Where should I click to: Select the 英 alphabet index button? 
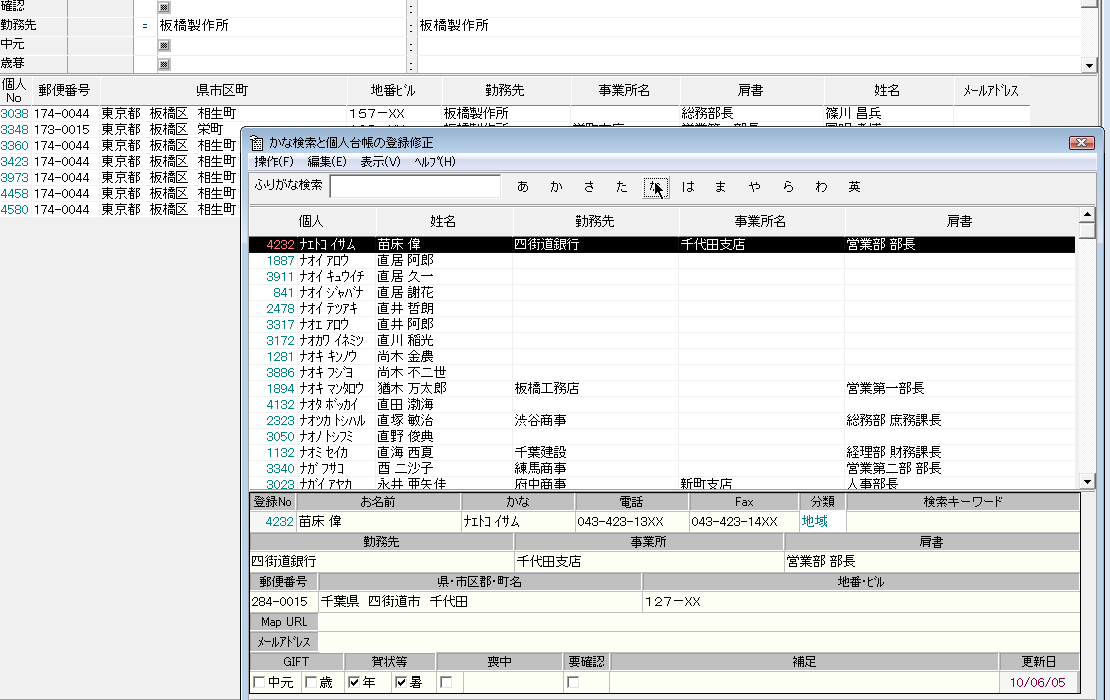854,187
